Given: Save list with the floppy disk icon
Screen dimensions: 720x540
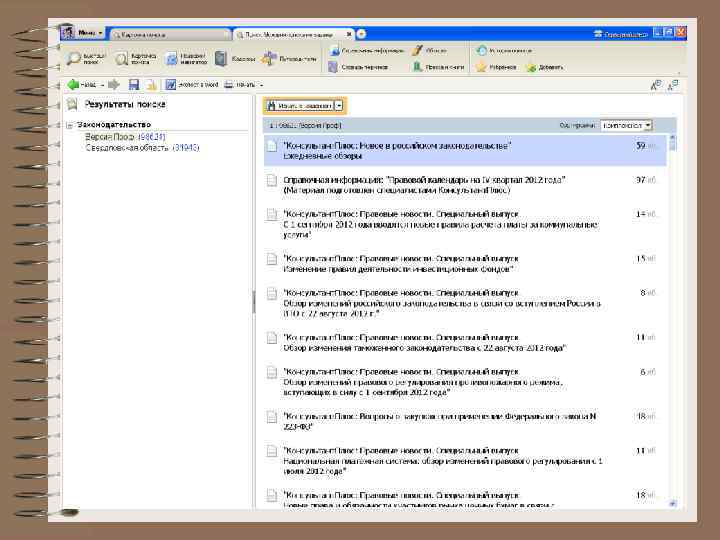Looking at the screenshot, I should tap(134, 84).
